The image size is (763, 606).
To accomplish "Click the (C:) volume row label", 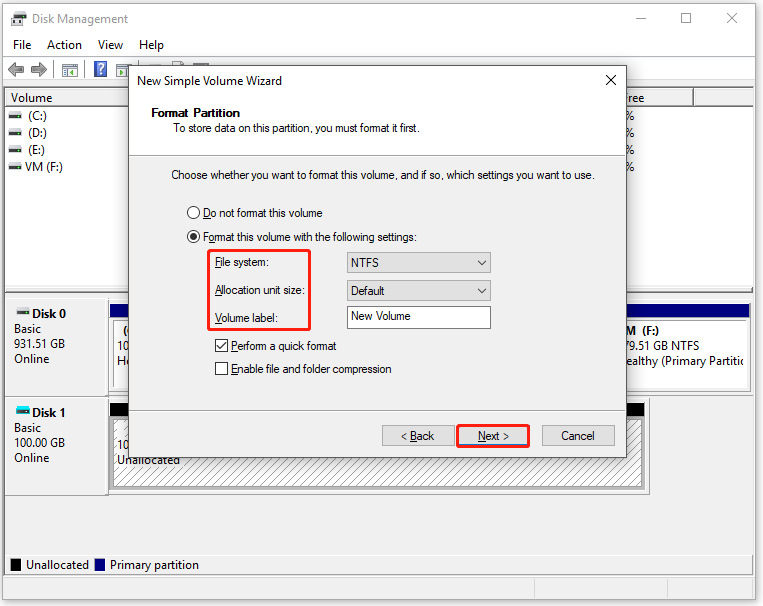I will [x=37, y=116].
